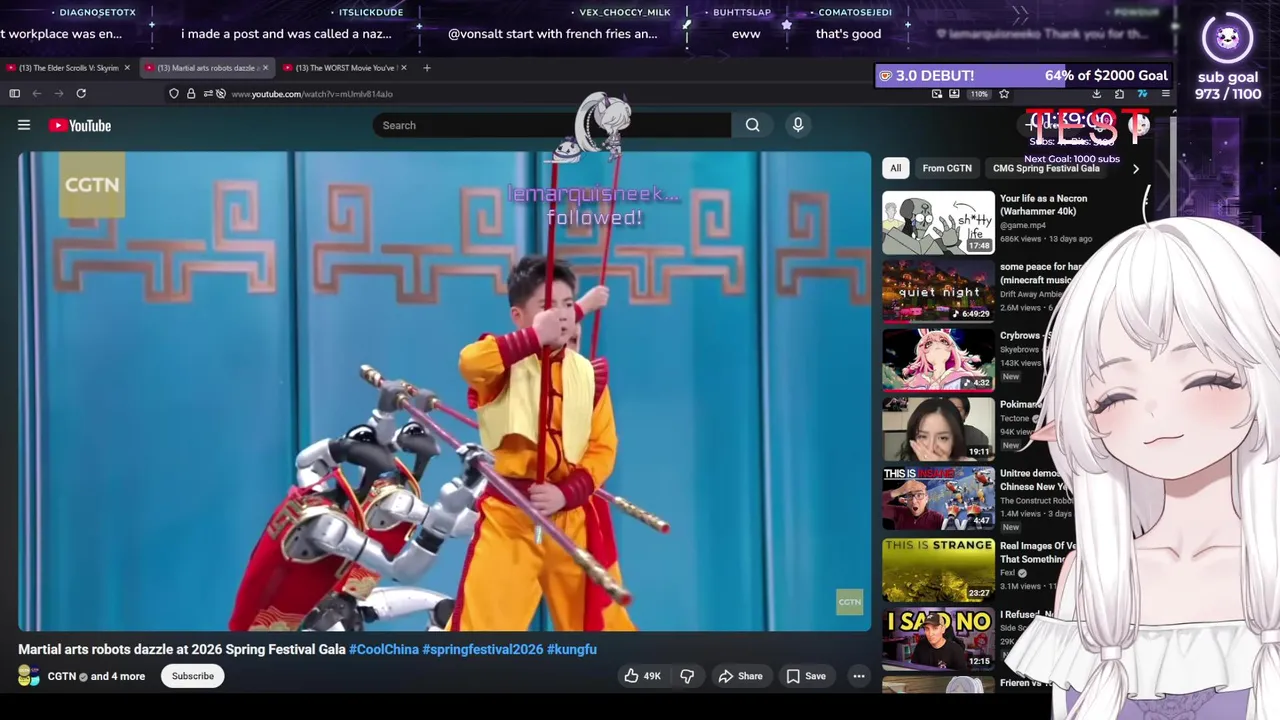Show more filter chips with right chevron
This screenshot has width=1280, height=720.
1135,169
